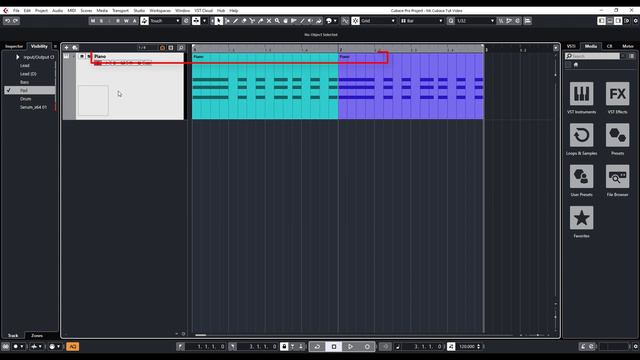Screen dimensions: 640x360
Task: Open the Project menu
Action: [x=41, y=11]
